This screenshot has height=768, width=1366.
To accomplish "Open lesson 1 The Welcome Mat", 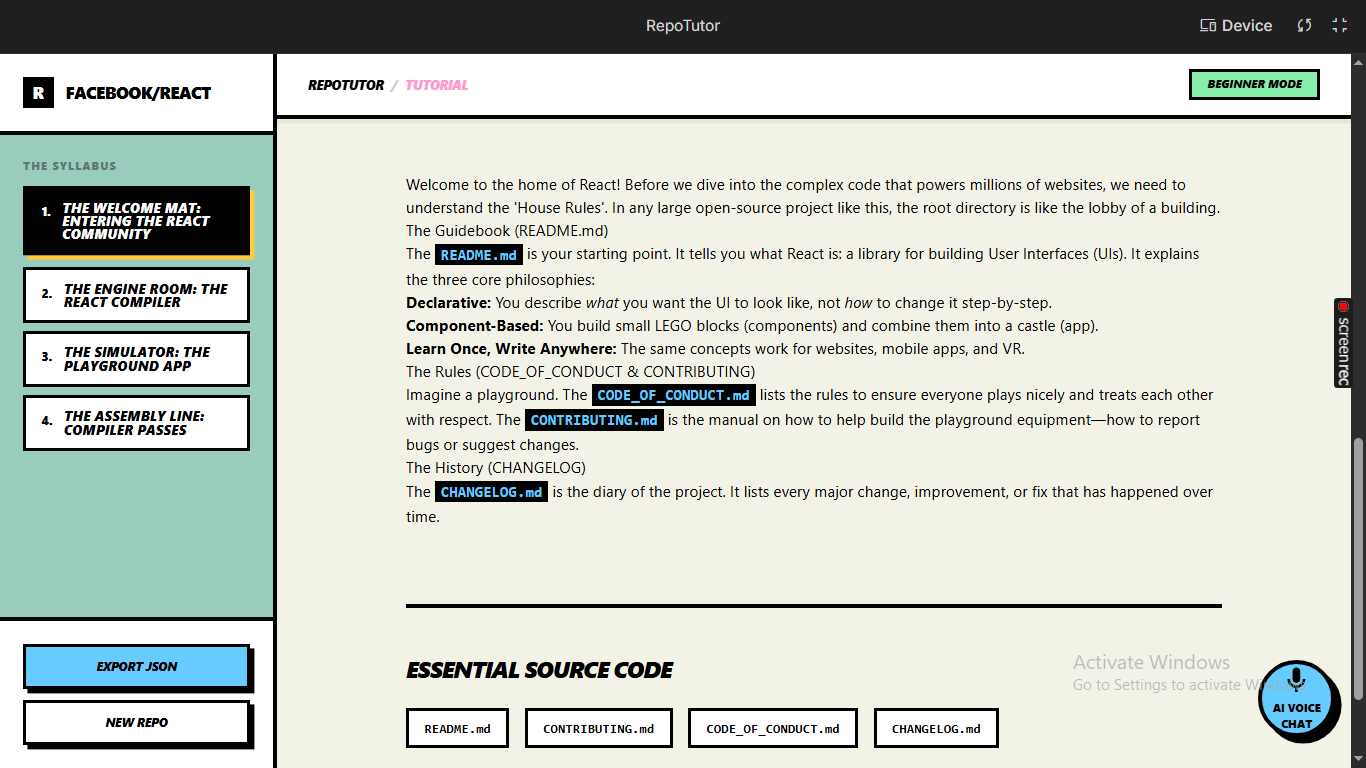I will pyautogui.click(x=136, y=221).
